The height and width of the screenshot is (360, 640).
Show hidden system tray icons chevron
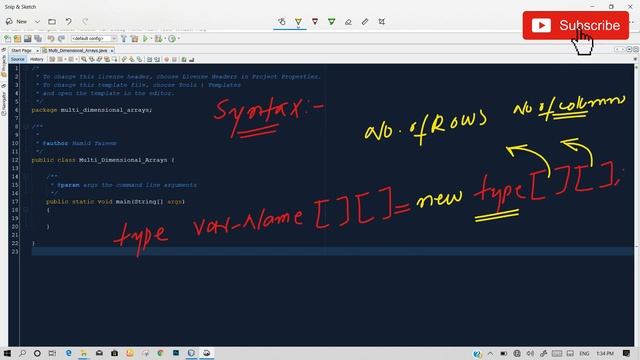[x=490, y=353]
